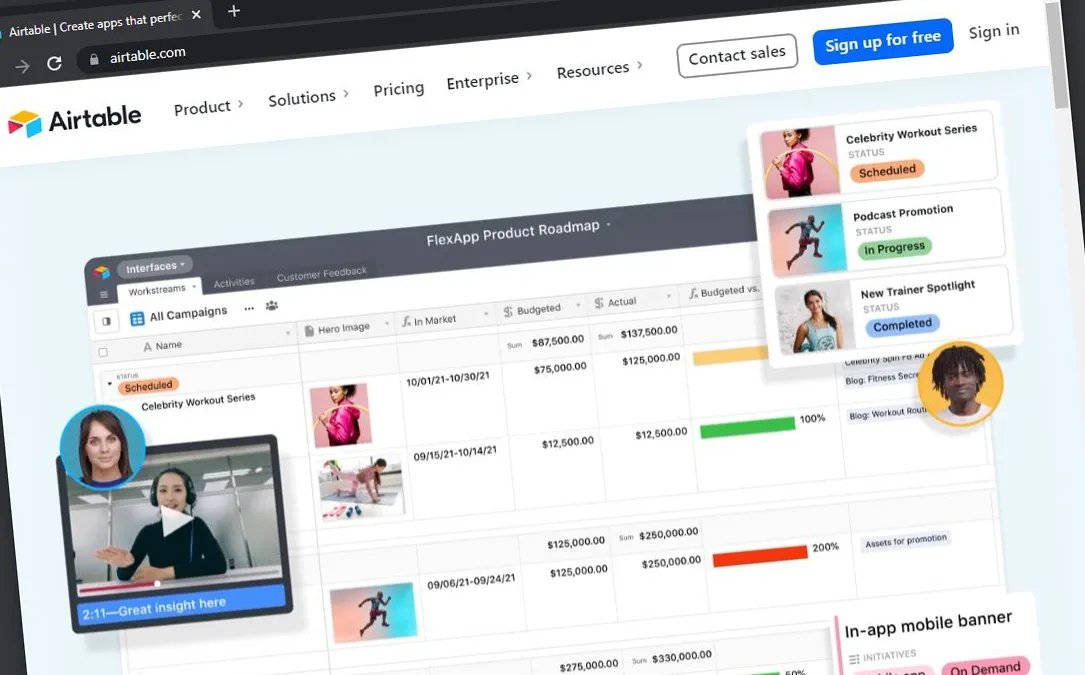Click the 09/06/21-09/24/21 date cell
This screenshot has width=1085, height=675.
pyautogui.click(x=471, y=582)
